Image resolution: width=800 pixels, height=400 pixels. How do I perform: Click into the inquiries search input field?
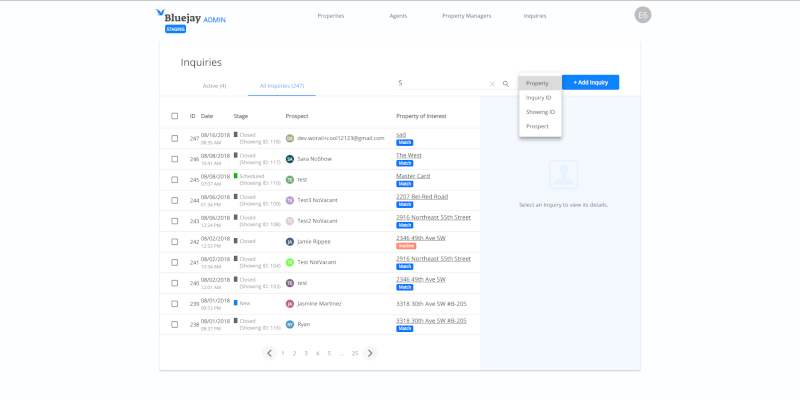(440, 84)
